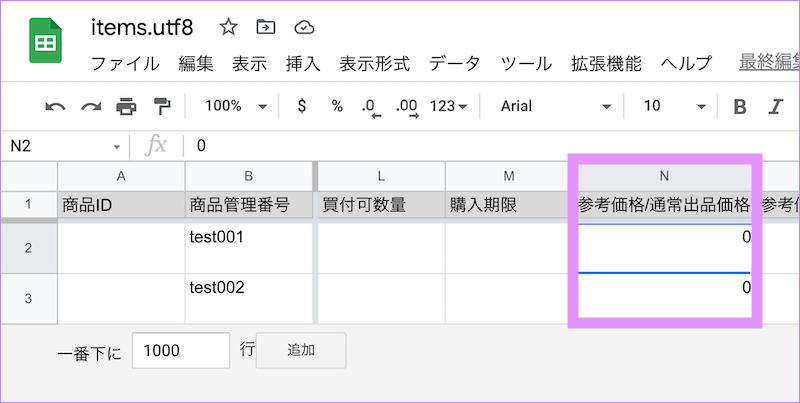This screenshot has height=403, width=800.
Task: Click the row count field showing 1000
Action: coord(181,350)
